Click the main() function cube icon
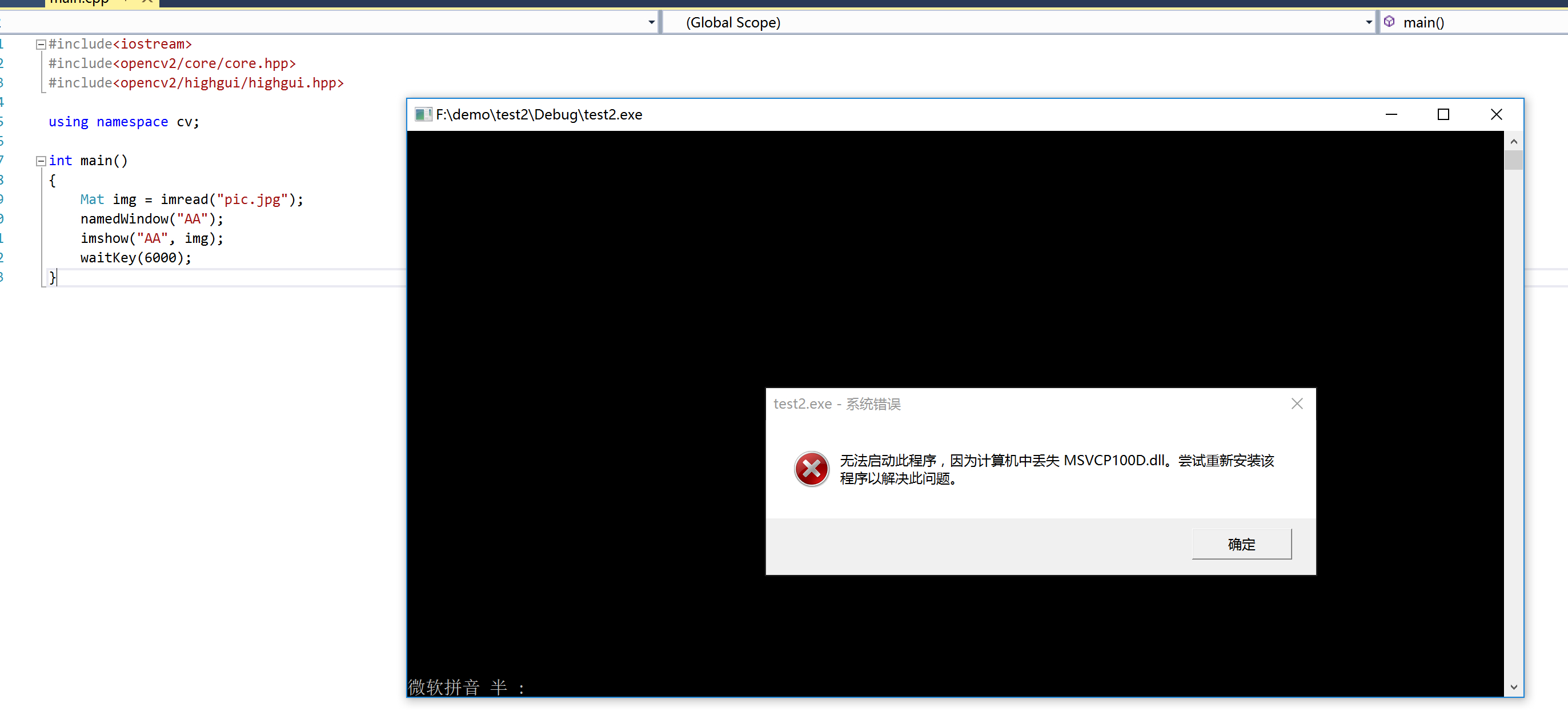The image size is (1568, 727). point(1389,22)
